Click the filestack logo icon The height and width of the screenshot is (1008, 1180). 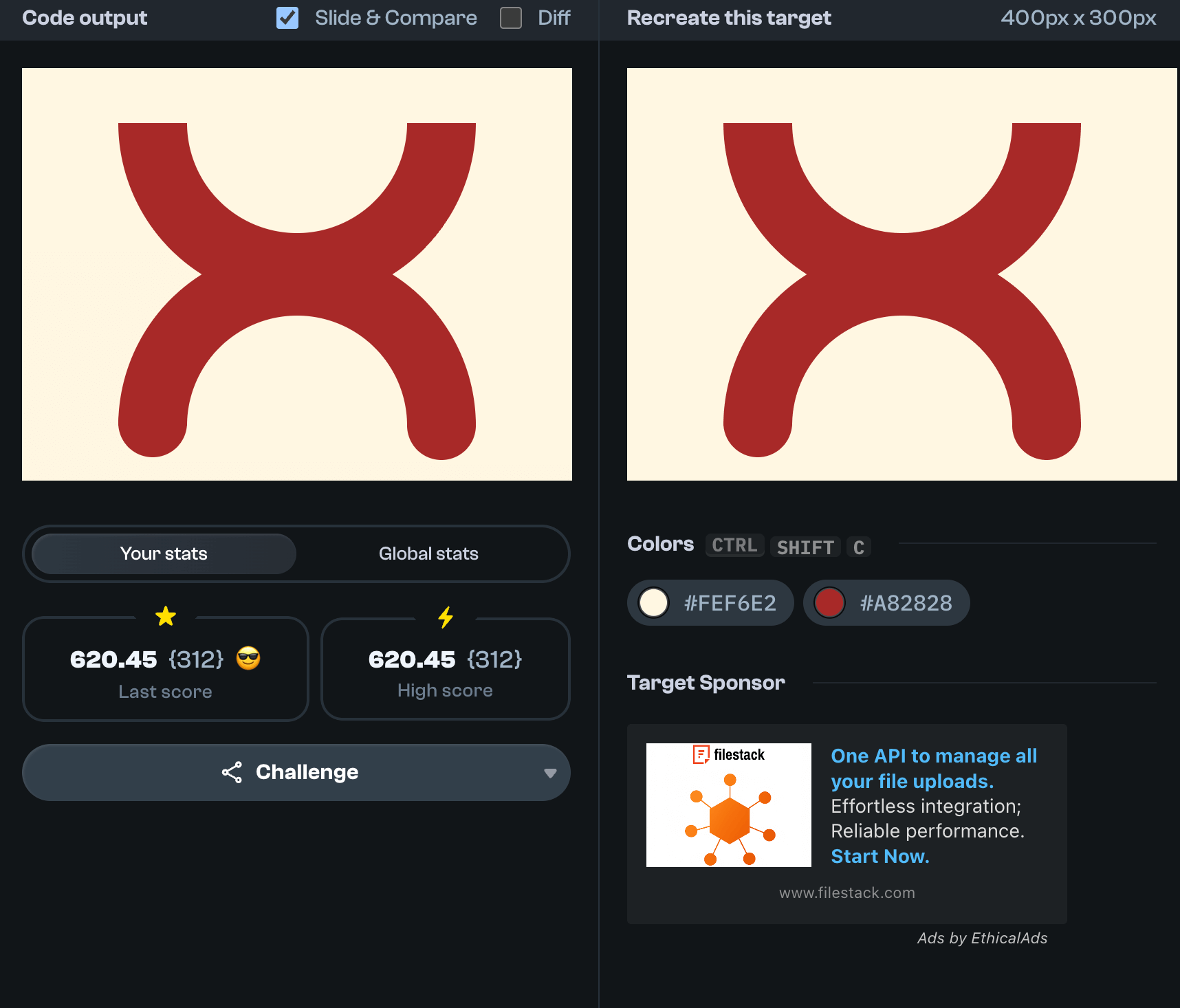[701, 754]
